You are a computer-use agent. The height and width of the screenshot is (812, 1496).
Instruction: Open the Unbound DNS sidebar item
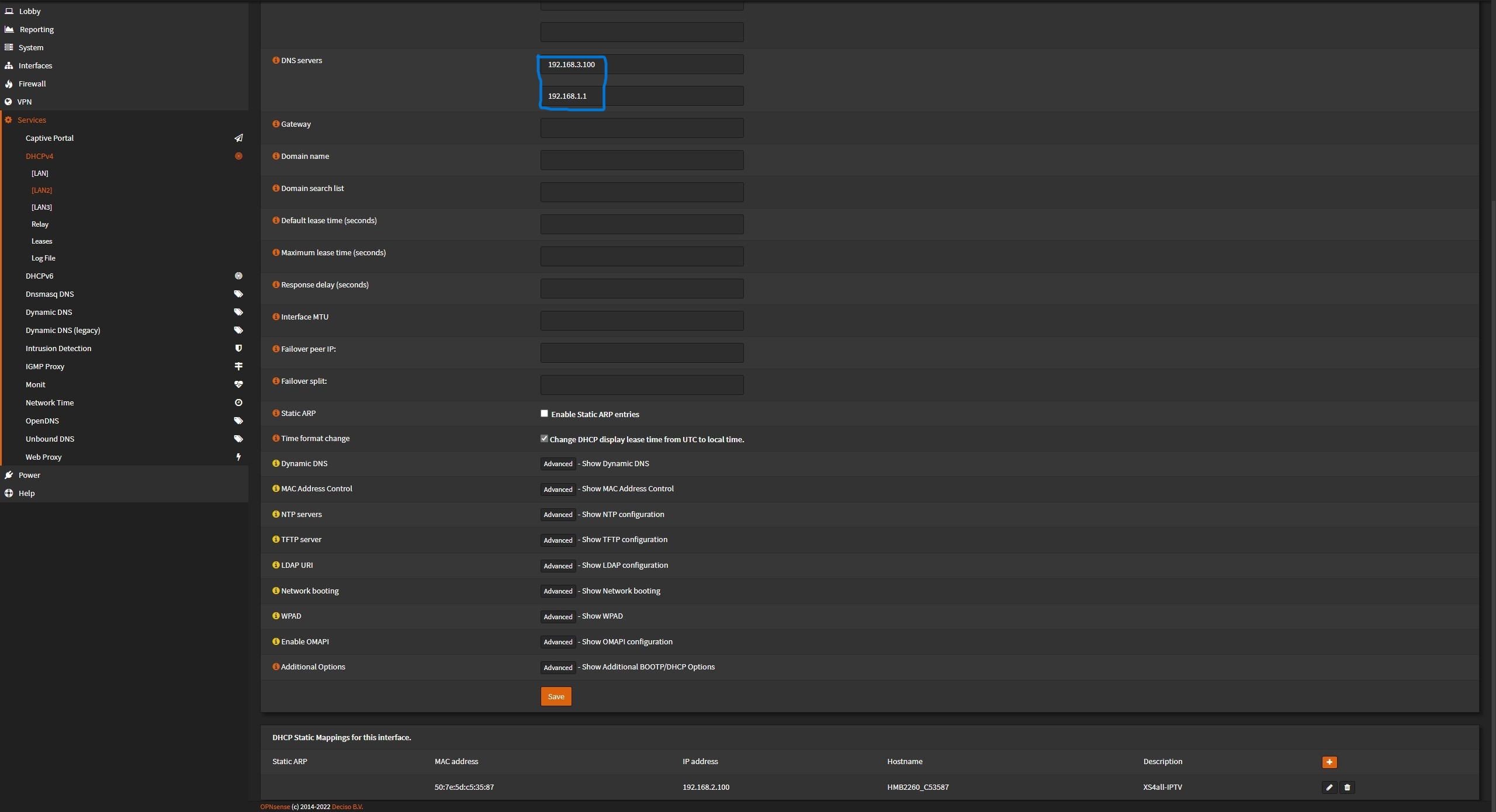tap(50, 439)
